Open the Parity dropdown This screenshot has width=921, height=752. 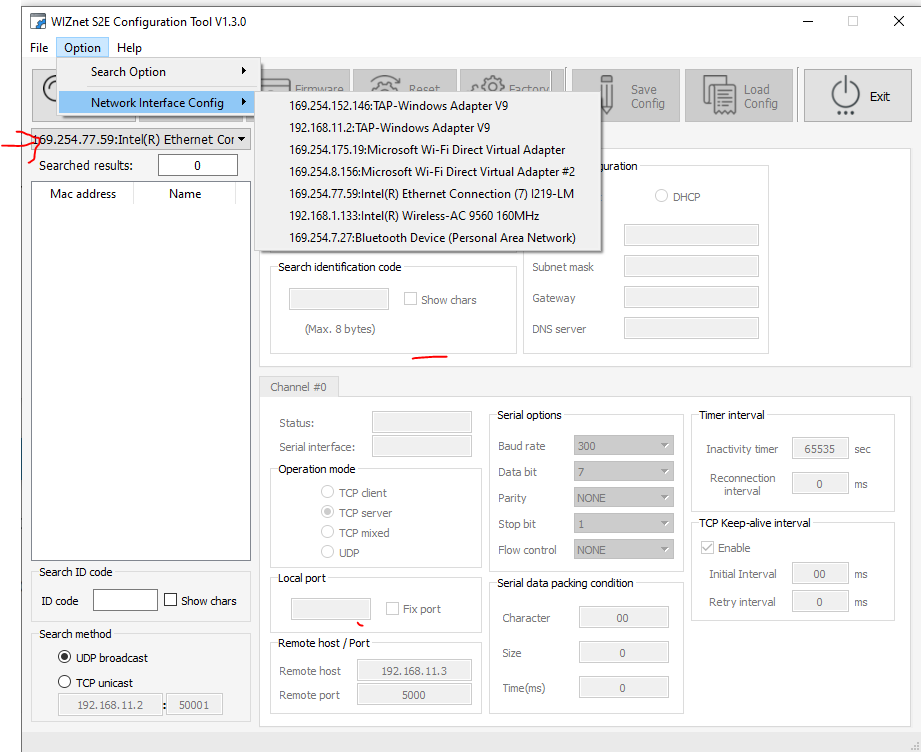[x=623, y=498]
